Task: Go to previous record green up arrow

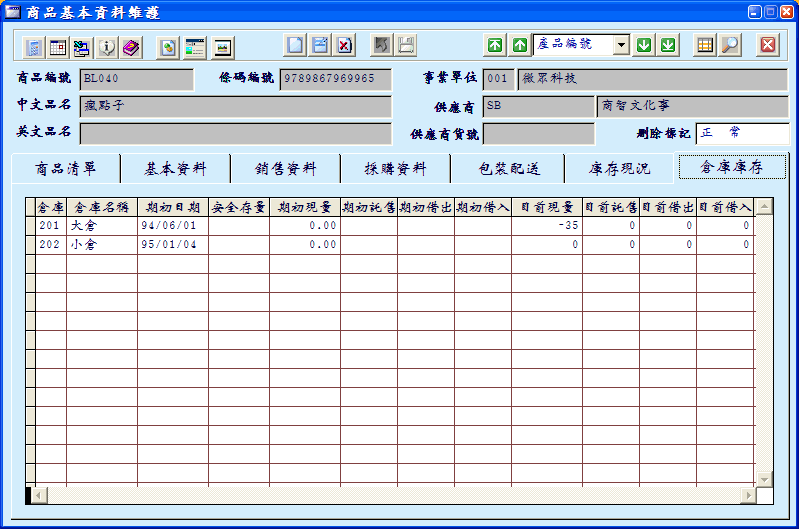Action: [520, 45]
